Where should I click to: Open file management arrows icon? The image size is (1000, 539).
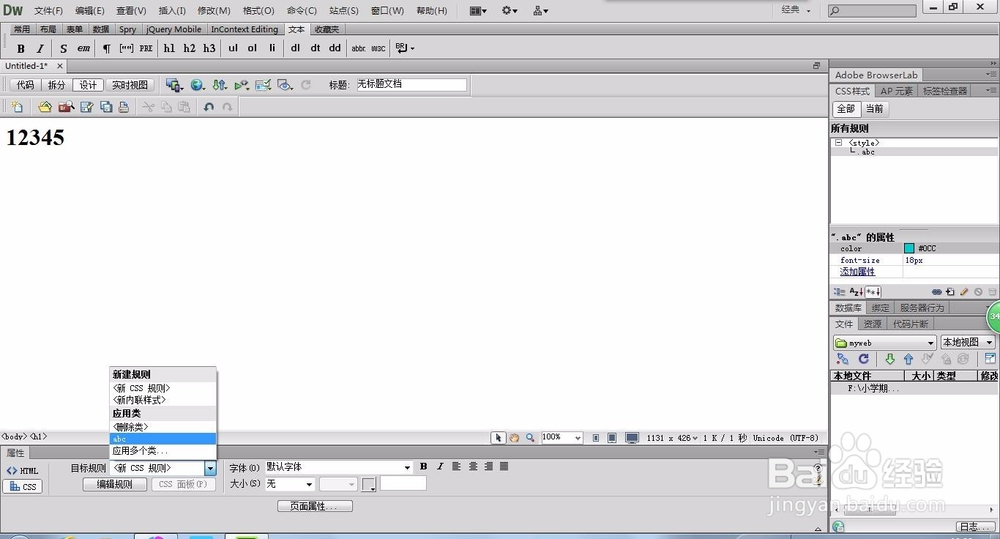click(219, 85)
